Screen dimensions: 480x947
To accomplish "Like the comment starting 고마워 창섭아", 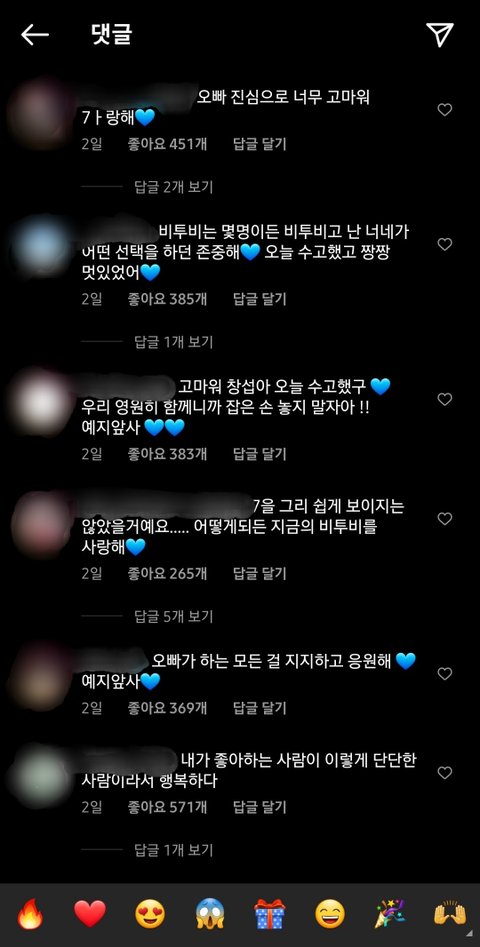I will point(445,399).
